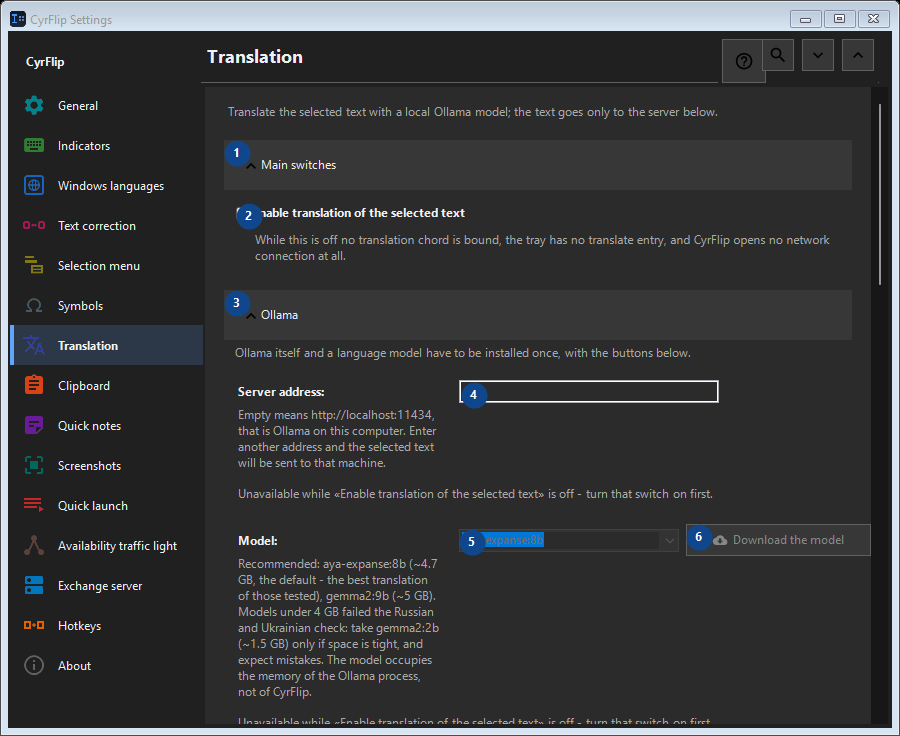The width and height of the screenshot is (900, 736).
Task: Click the Screenshots capture icon
Action: coord(34,465)
